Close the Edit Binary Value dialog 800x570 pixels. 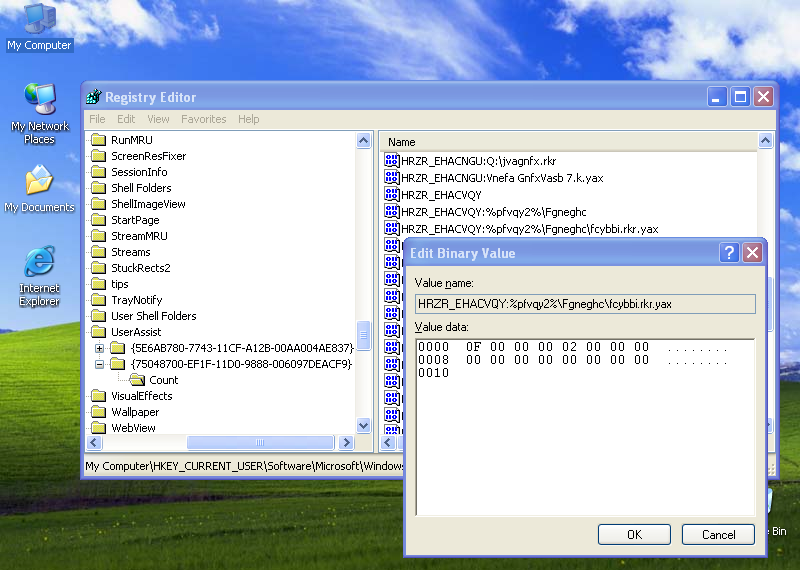753,253
